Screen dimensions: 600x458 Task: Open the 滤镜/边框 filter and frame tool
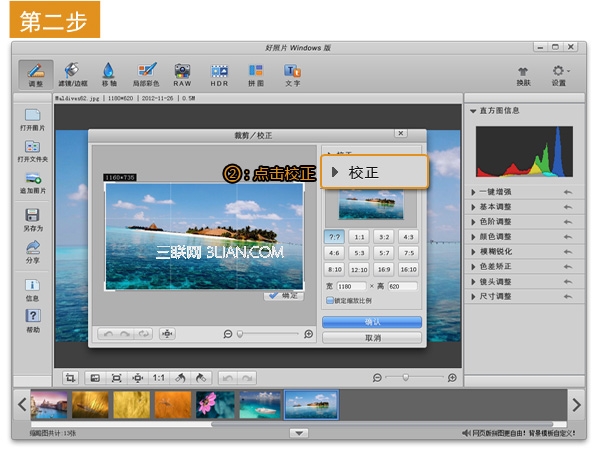tap(73, 74)
